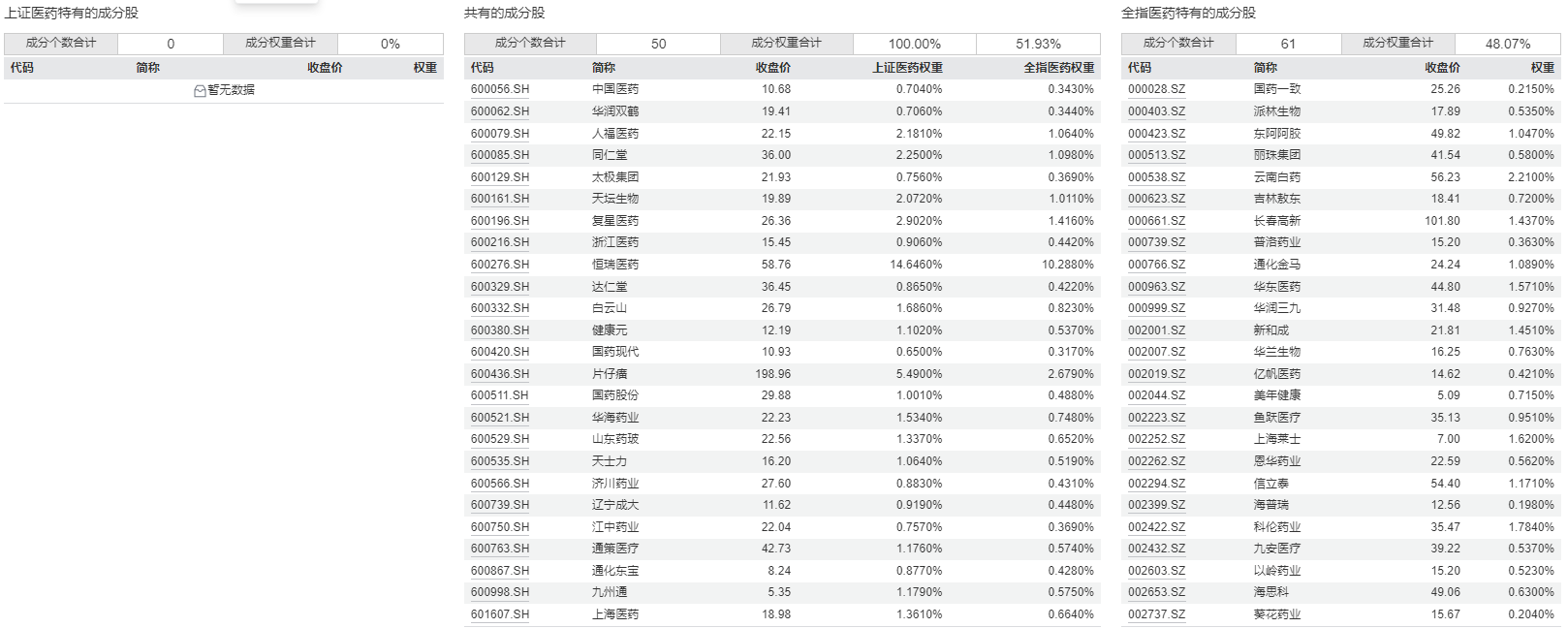This screenshot has height=628, width=1568.
Task: Open stock code link 601607.SH
Action: coord(500,614)
